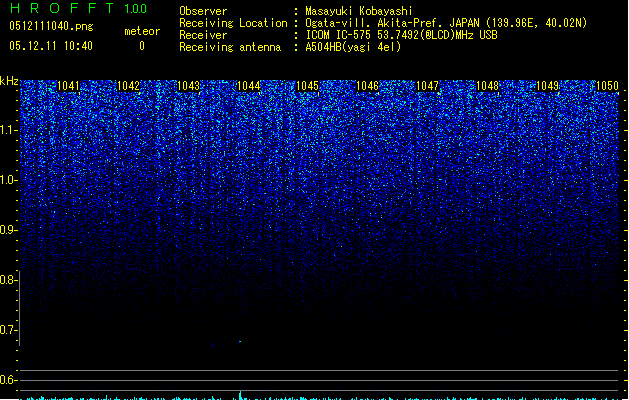This screenshot has height=400, width=629.
Task: Click the 1046 time marker
Action: click(367, 86)
